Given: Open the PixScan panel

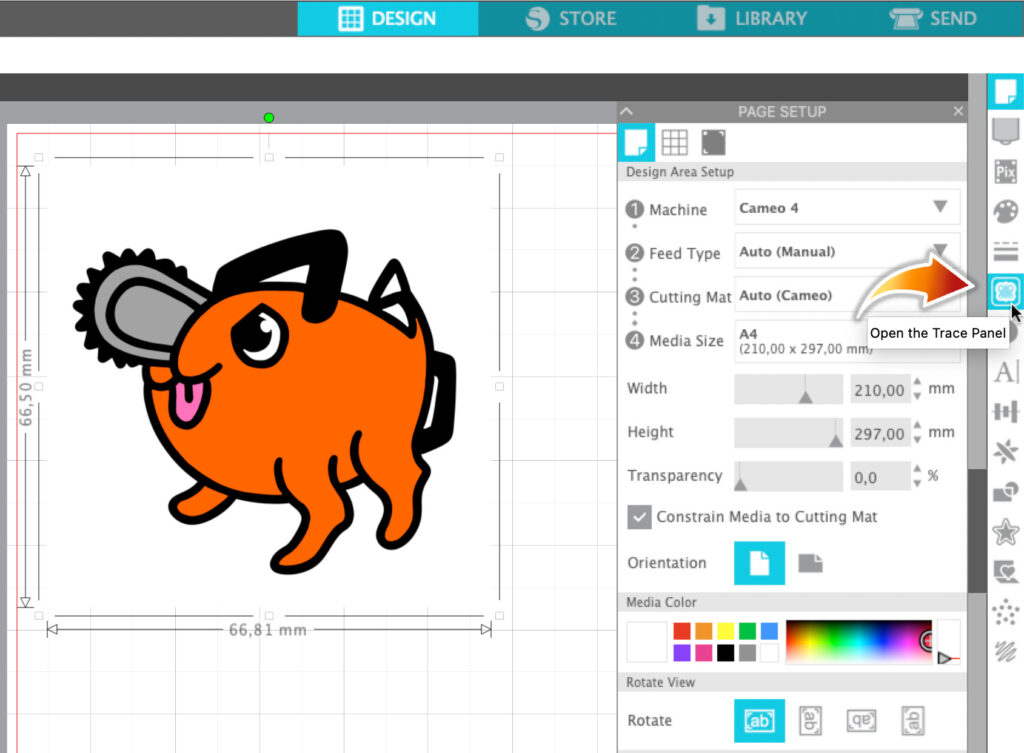Looking at the screenshot, I should [x=1006, y=171].
